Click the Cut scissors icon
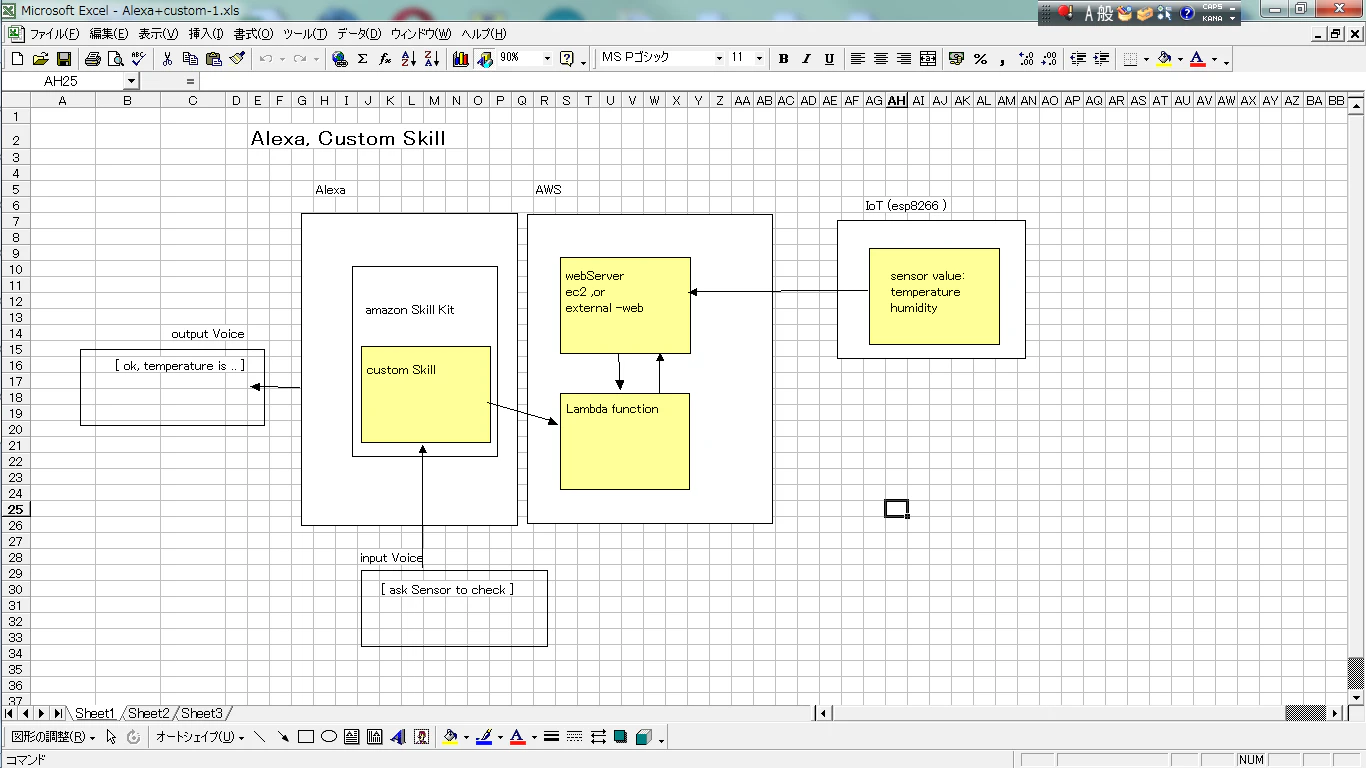Viewport: 1366px width, 768px height. click(168, 59)
